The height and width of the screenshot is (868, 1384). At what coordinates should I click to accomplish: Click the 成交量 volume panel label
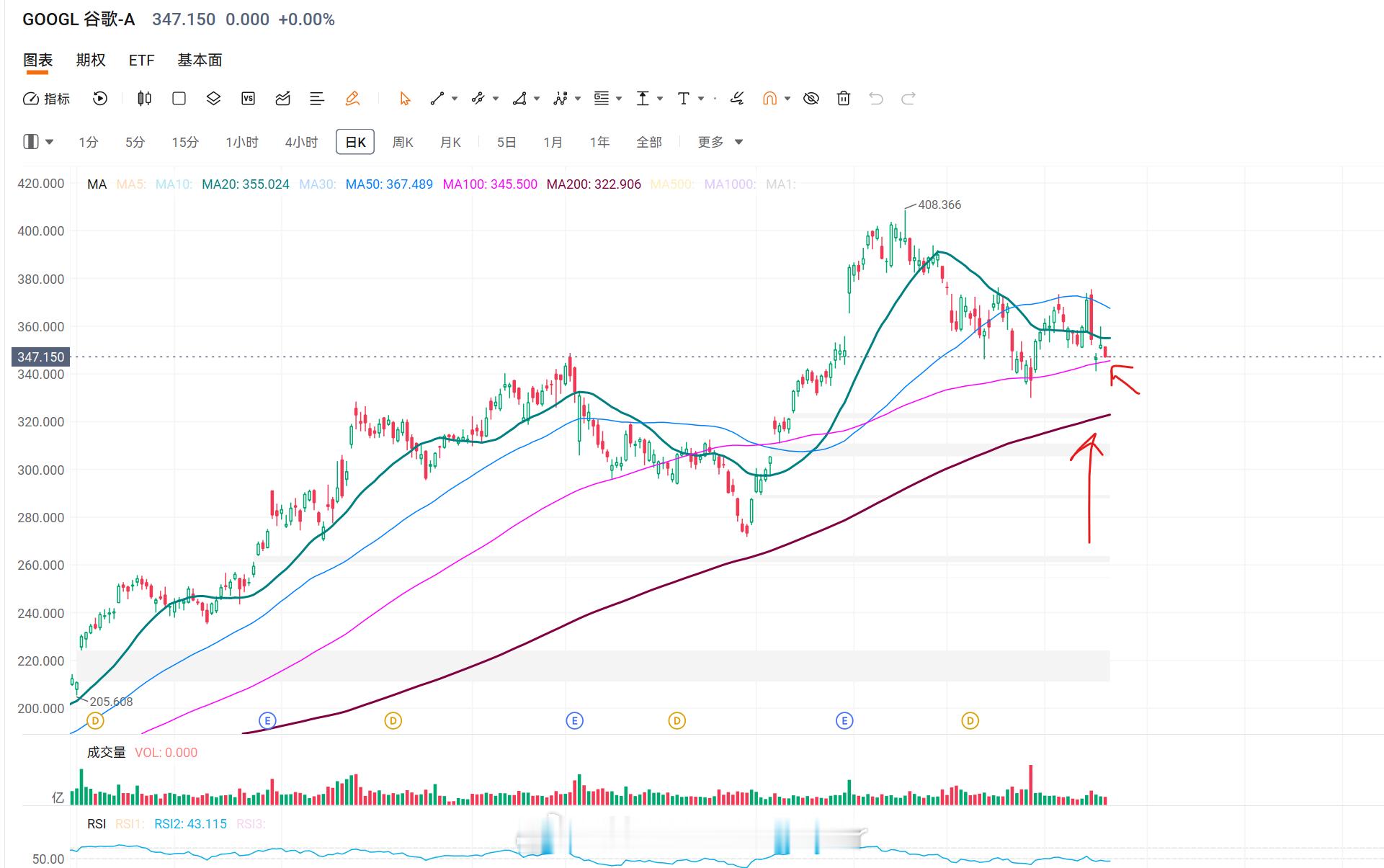106,753
